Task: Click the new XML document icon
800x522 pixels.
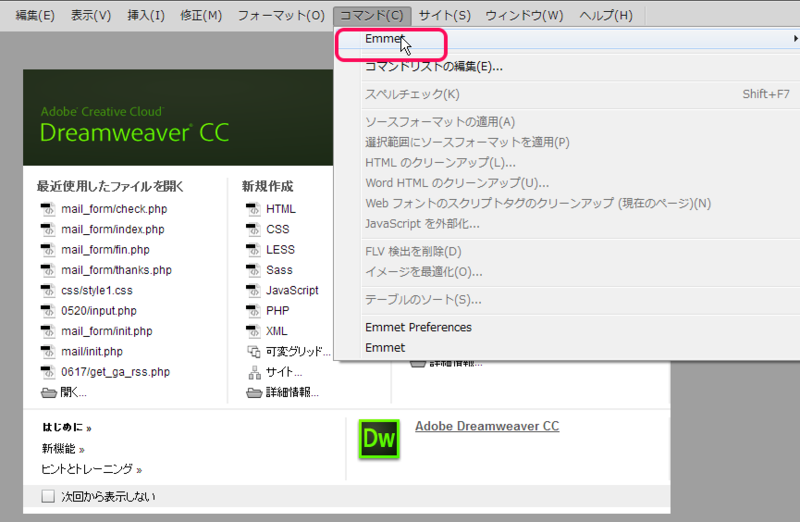Action: click(253, 332)
